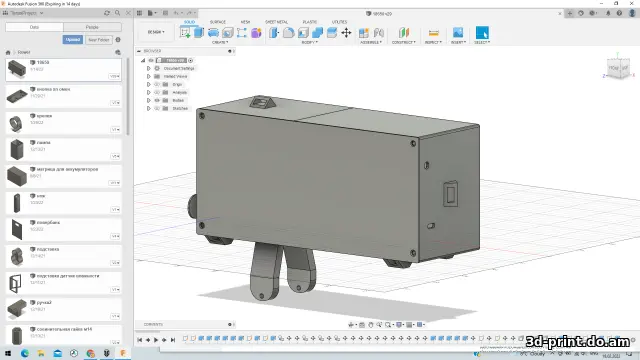Click the Insert image icon
640x360 pixels.
[x=458, y=33]
